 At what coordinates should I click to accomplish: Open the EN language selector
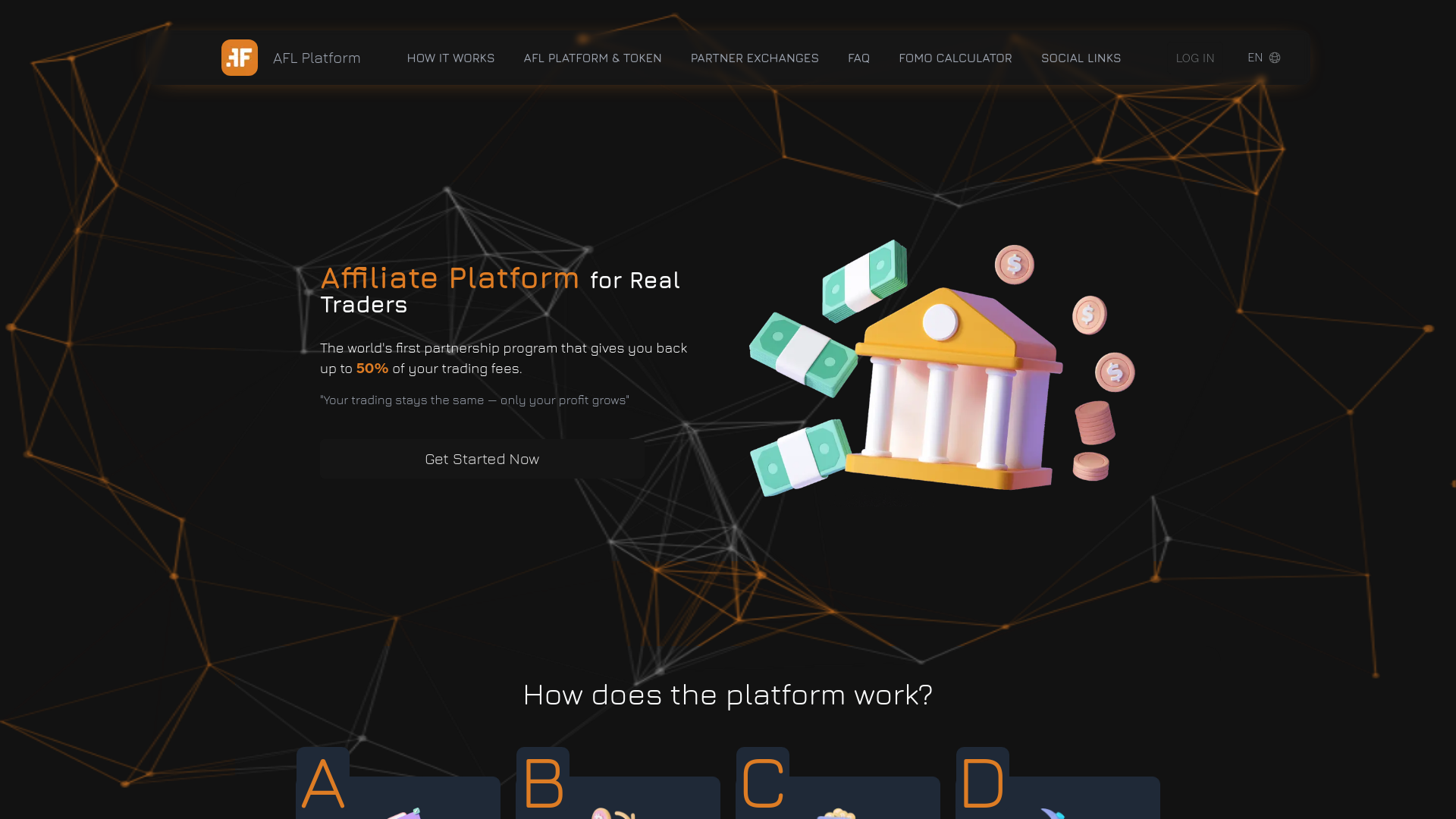click(x=1263, y=58)
